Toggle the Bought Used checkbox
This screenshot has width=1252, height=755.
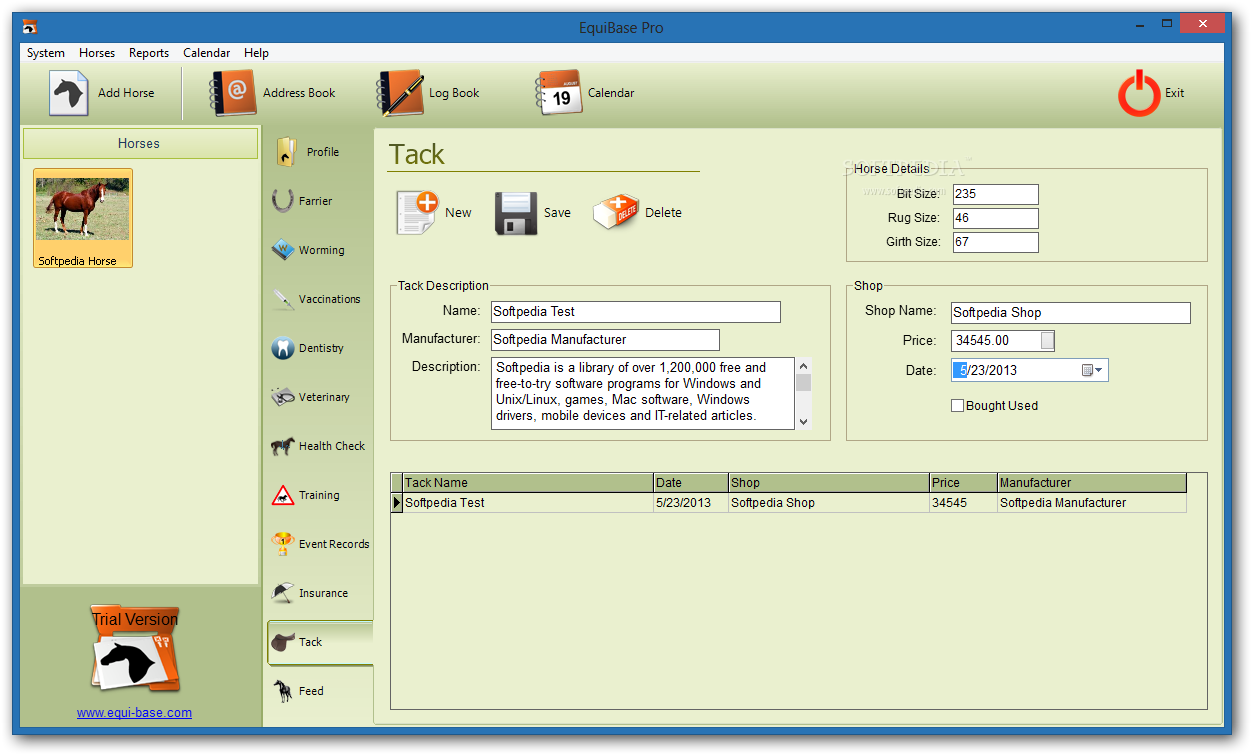pyautogui.click(x=957, y=406)
